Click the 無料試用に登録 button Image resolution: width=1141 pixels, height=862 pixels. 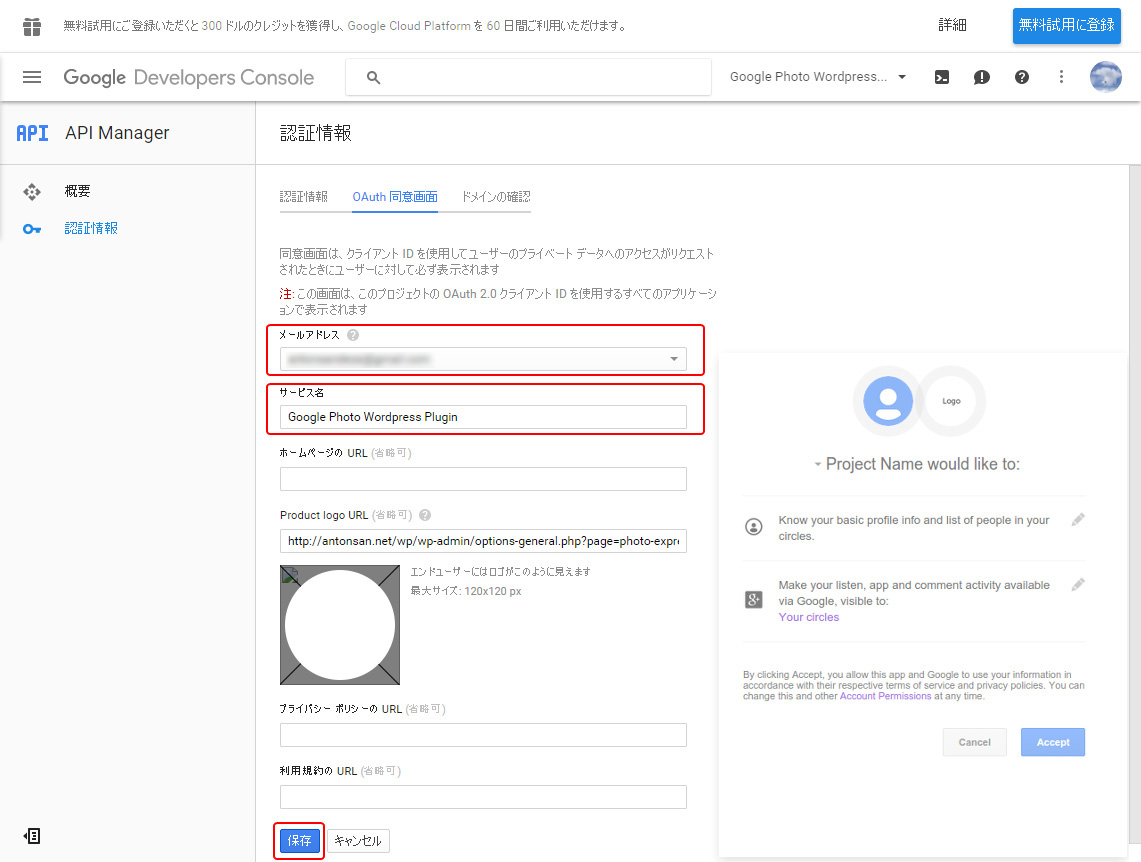coord(1067,25)
